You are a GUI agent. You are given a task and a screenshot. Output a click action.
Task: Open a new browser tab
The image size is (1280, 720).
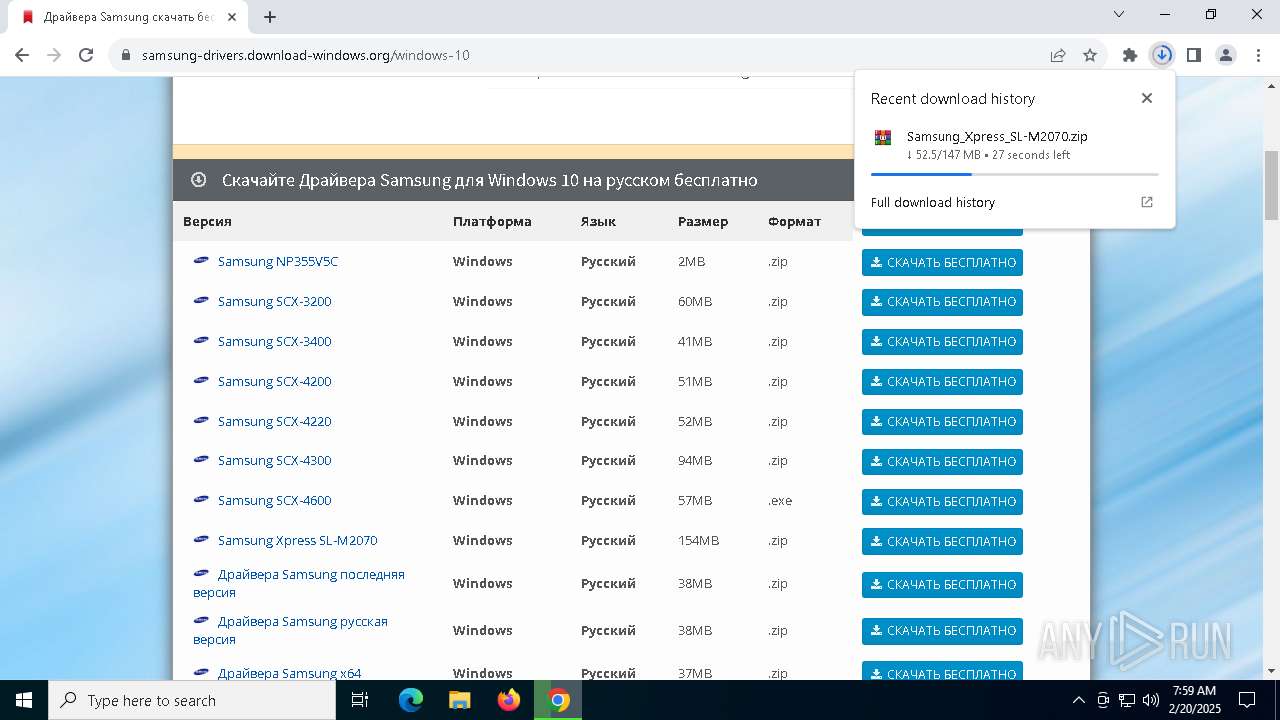[x=270, y=17]
